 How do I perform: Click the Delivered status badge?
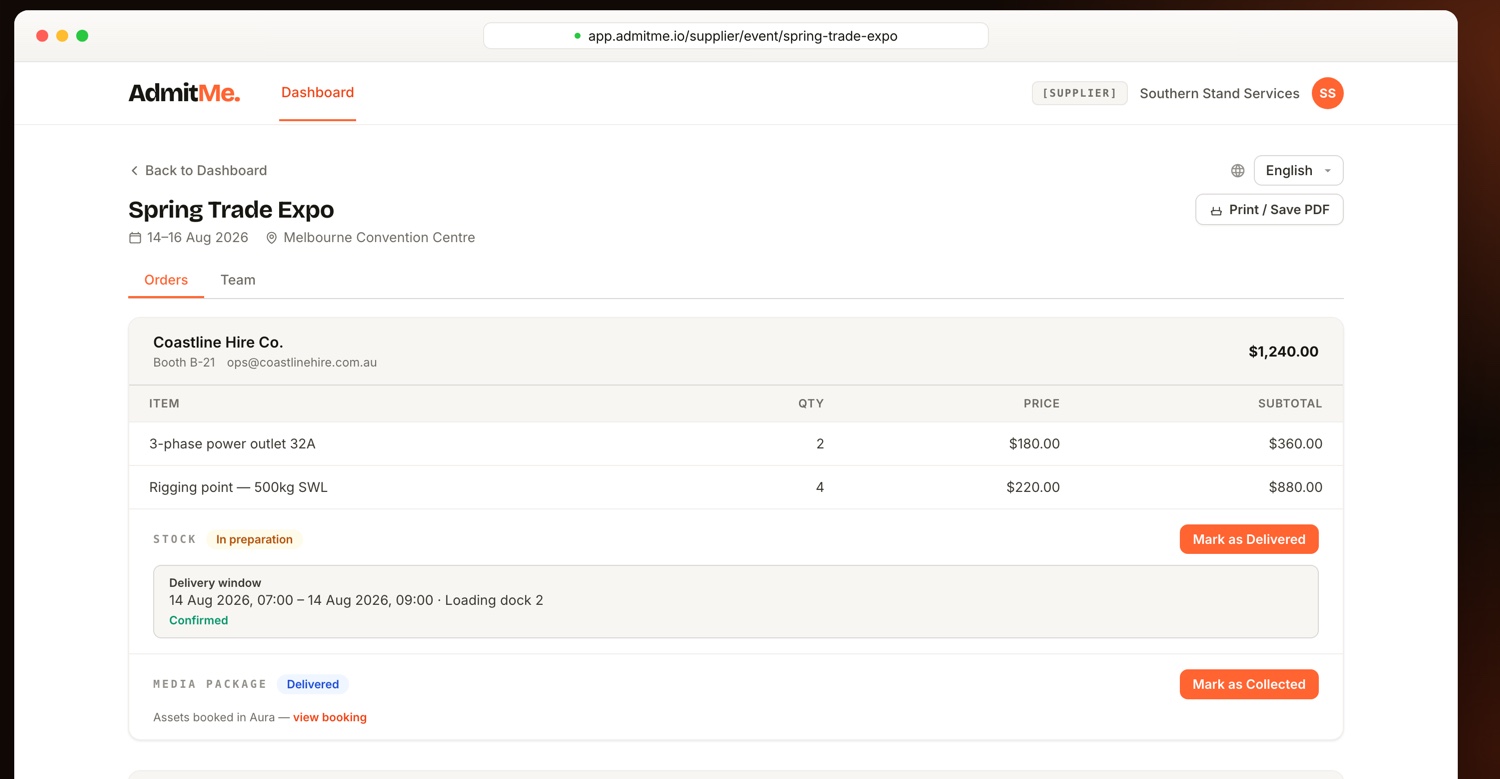pos(313,684)
